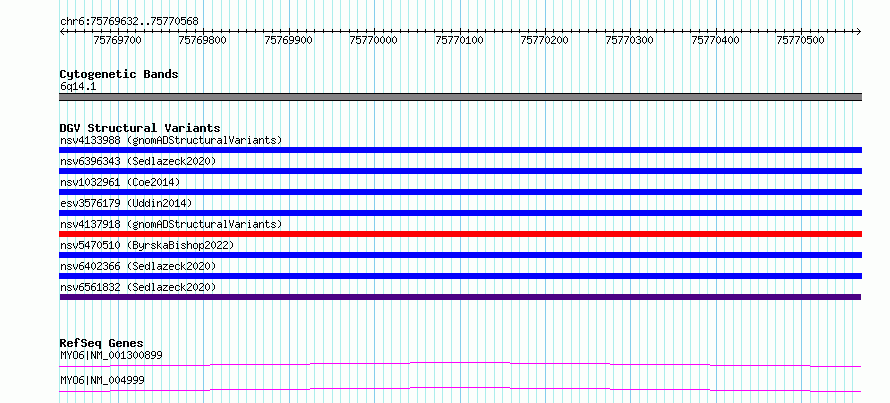Click the MYO6|NM_001300899 transcript label
The height and width of the screenshot is (403, 890).
(x=111, y=355)
